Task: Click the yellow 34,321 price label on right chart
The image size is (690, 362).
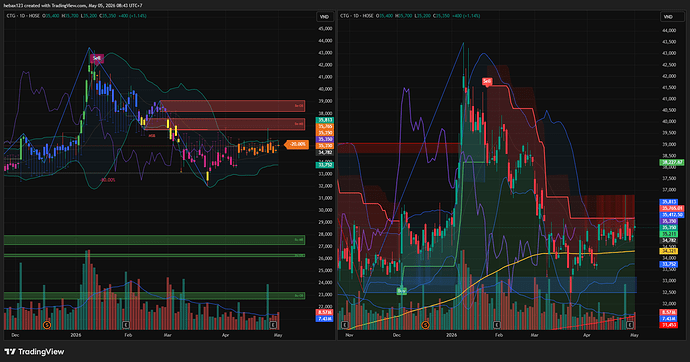Action: pos(669,251)
